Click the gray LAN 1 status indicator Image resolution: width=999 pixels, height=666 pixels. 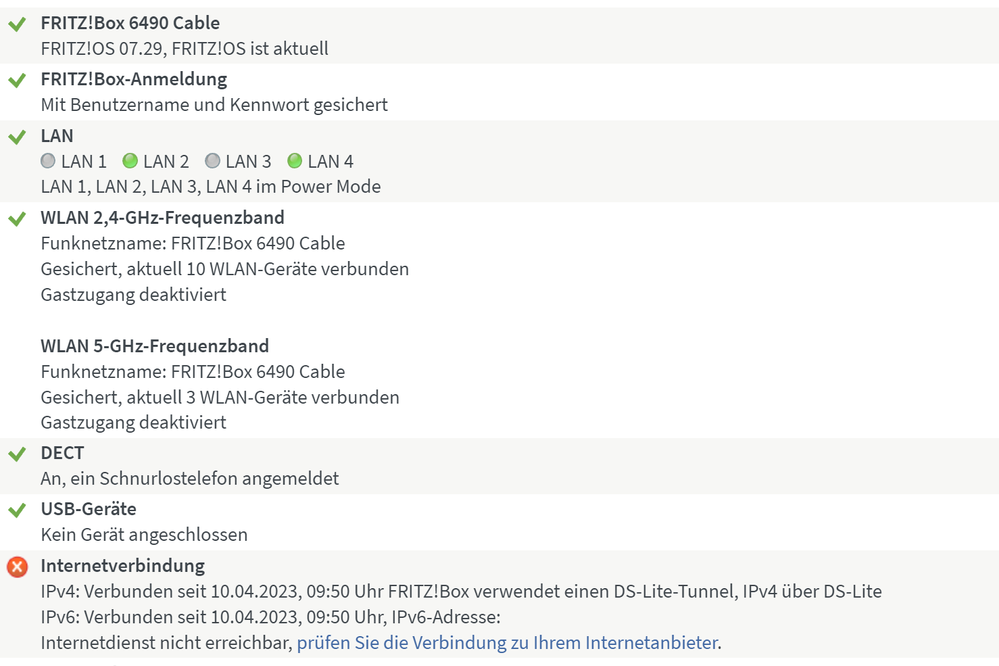48,161
